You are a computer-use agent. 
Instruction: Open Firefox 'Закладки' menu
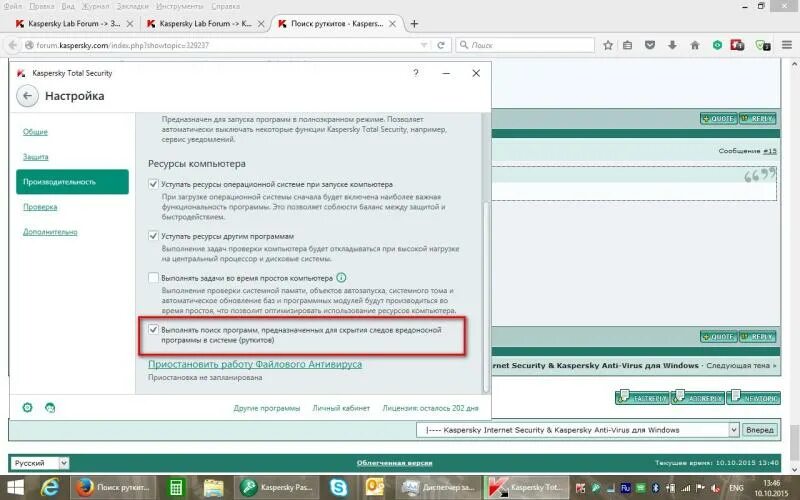[132, 6]
